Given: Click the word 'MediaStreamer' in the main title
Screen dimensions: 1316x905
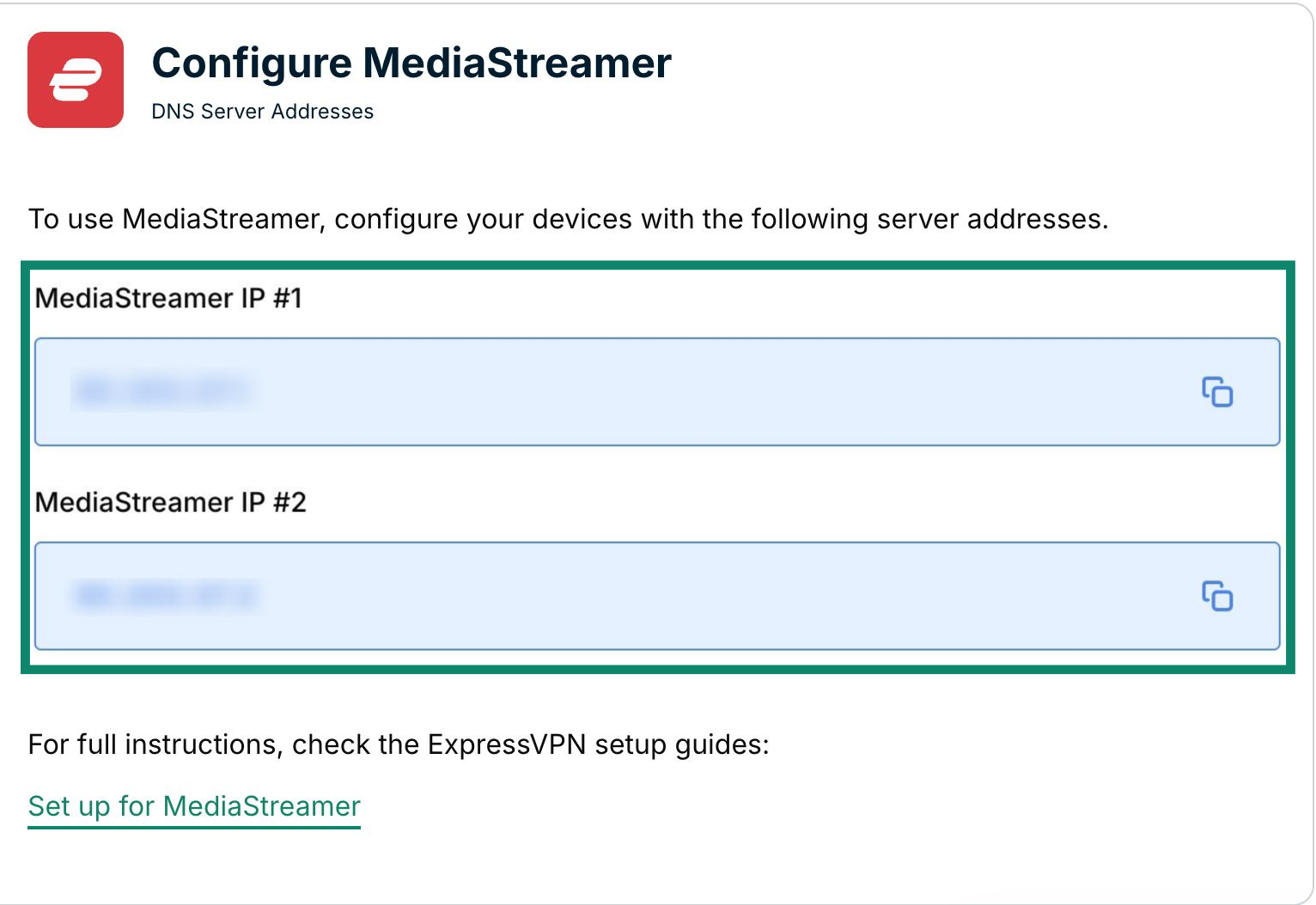Looking at the screenshot, I should (517, 64).
